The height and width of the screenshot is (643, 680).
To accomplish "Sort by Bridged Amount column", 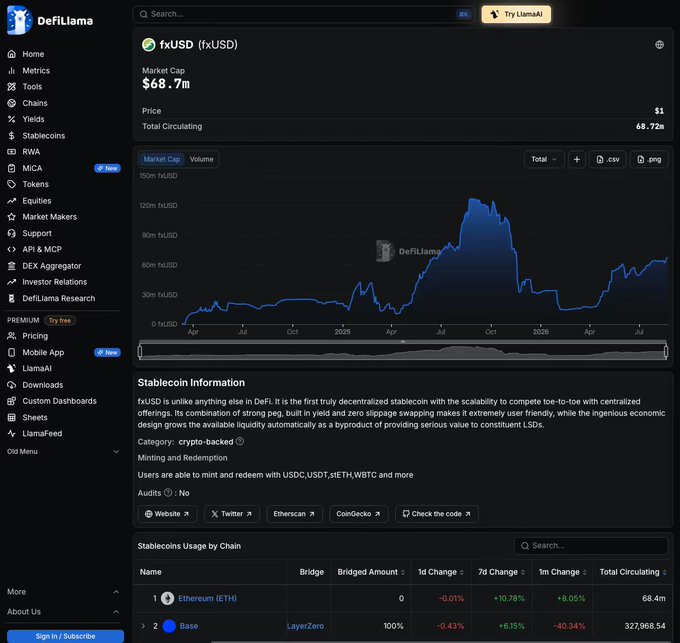I will coord(371,572).
